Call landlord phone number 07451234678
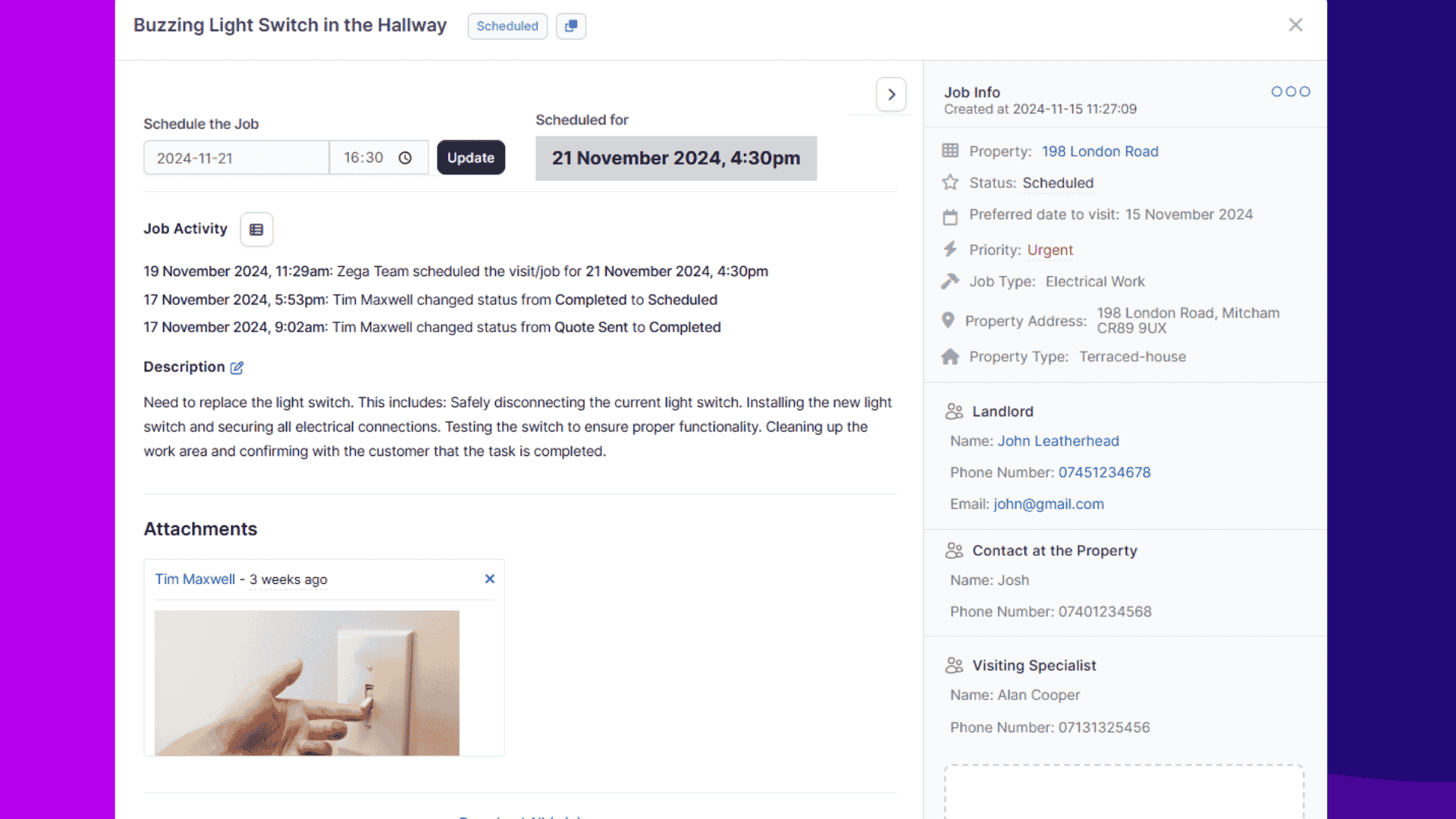This screenshot has width=1456, height=819. [1104, 472]
